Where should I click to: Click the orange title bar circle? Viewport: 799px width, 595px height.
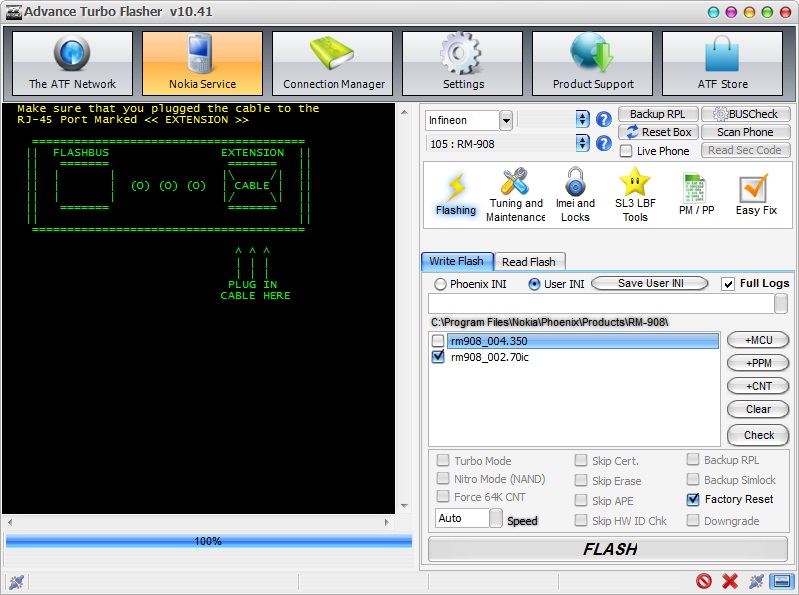click(x=749, y=12)
